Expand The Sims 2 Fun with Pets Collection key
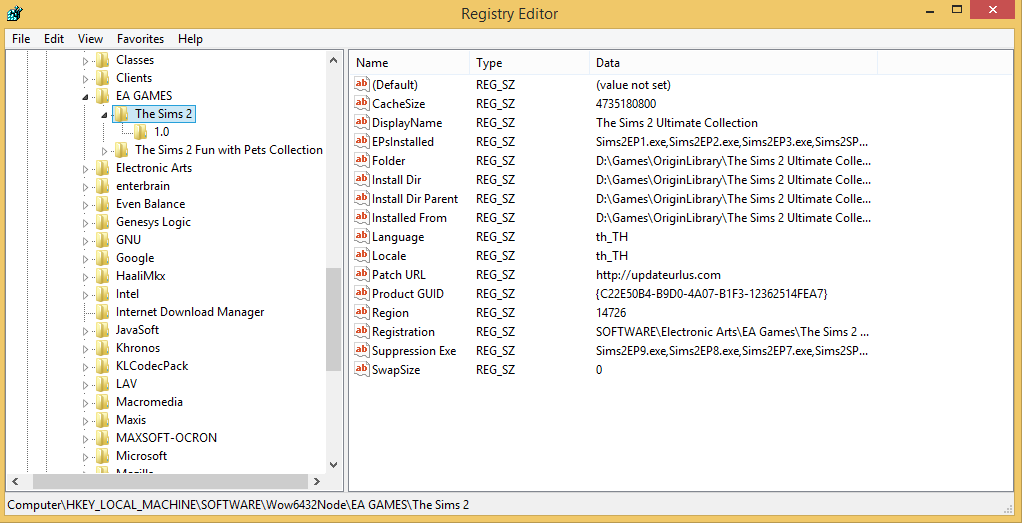The width and height of the screenshot is (1022, 523). [104, 151]
